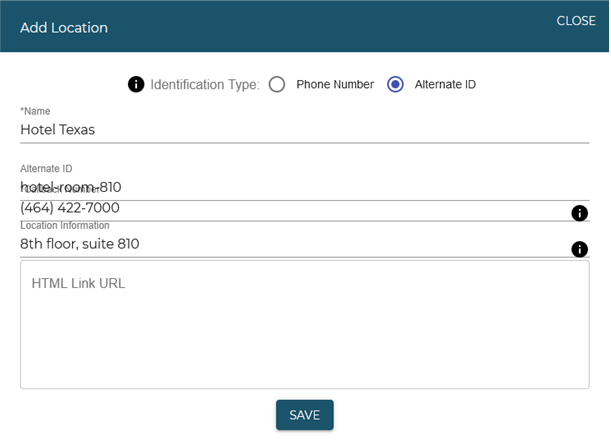611x442 pixels.
Task: Select the Phone Number radio button
Action: pyautogui.click(x=277, y=84)
